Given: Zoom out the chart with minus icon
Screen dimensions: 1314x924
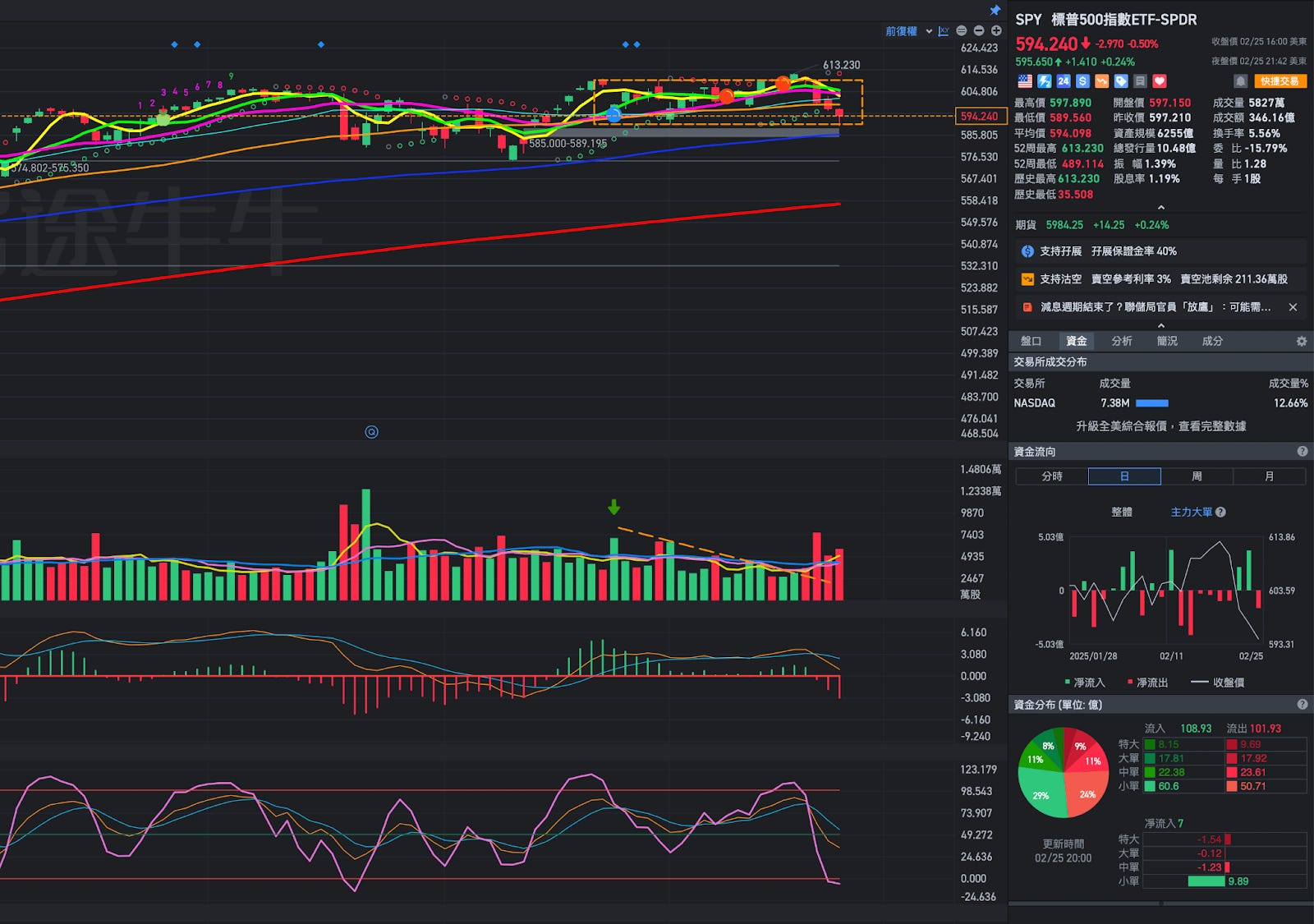Looking at the screenshot, I should pos(979,31).
